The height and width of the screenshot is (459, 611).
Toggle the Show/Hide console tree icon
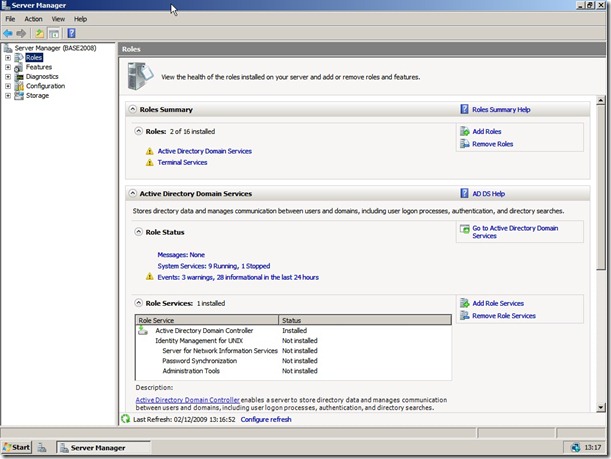[54, 34]
